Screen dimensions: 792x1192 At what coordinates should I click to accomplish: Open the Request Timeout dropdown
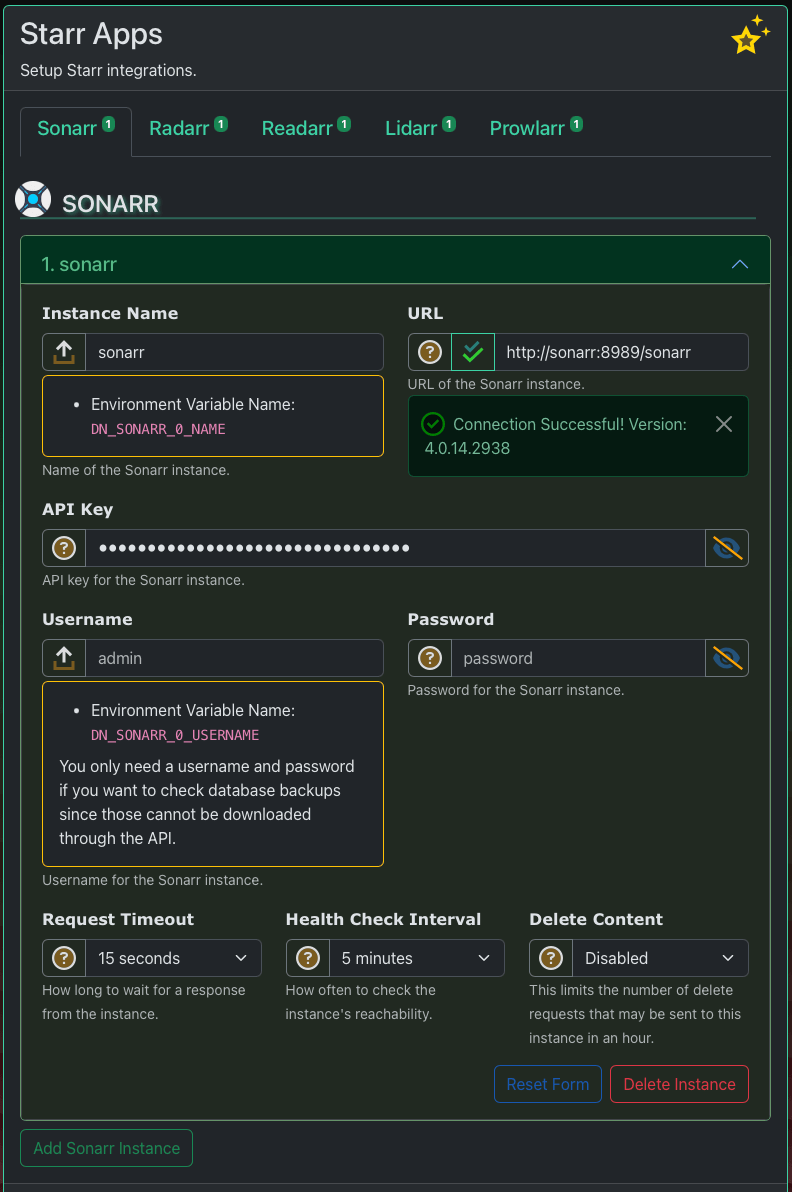(x=173, y=958)
